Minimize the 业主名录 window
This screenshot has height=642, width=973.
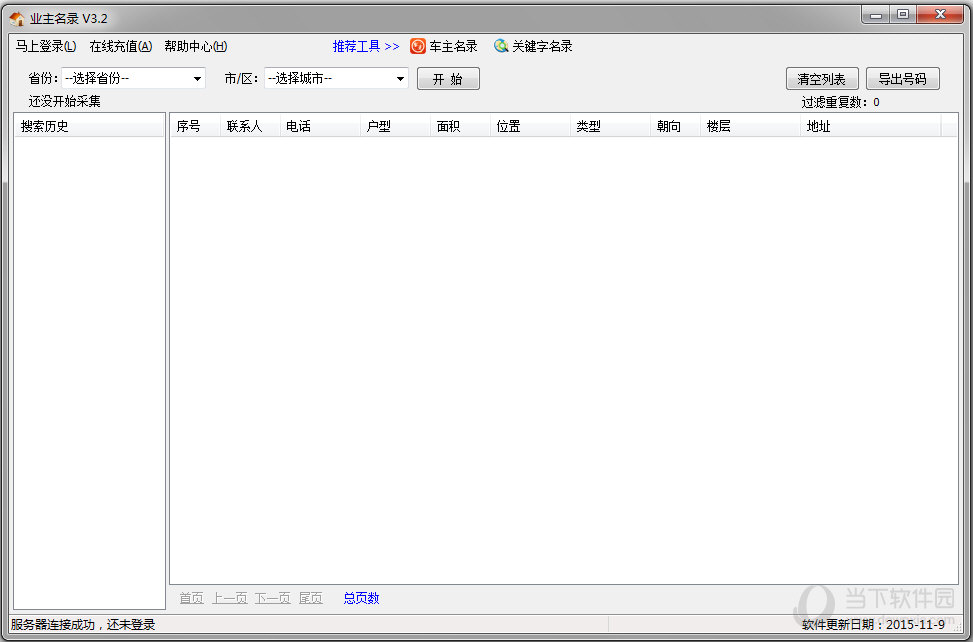(876, 14)
